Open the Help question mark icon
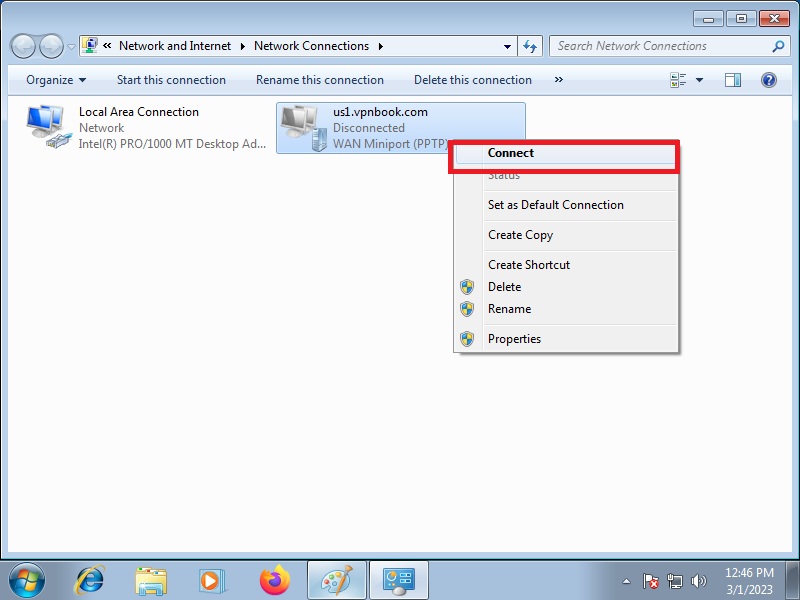Viewport: 800px width, 600px height. pyautogui.click(x=769, y=80)
